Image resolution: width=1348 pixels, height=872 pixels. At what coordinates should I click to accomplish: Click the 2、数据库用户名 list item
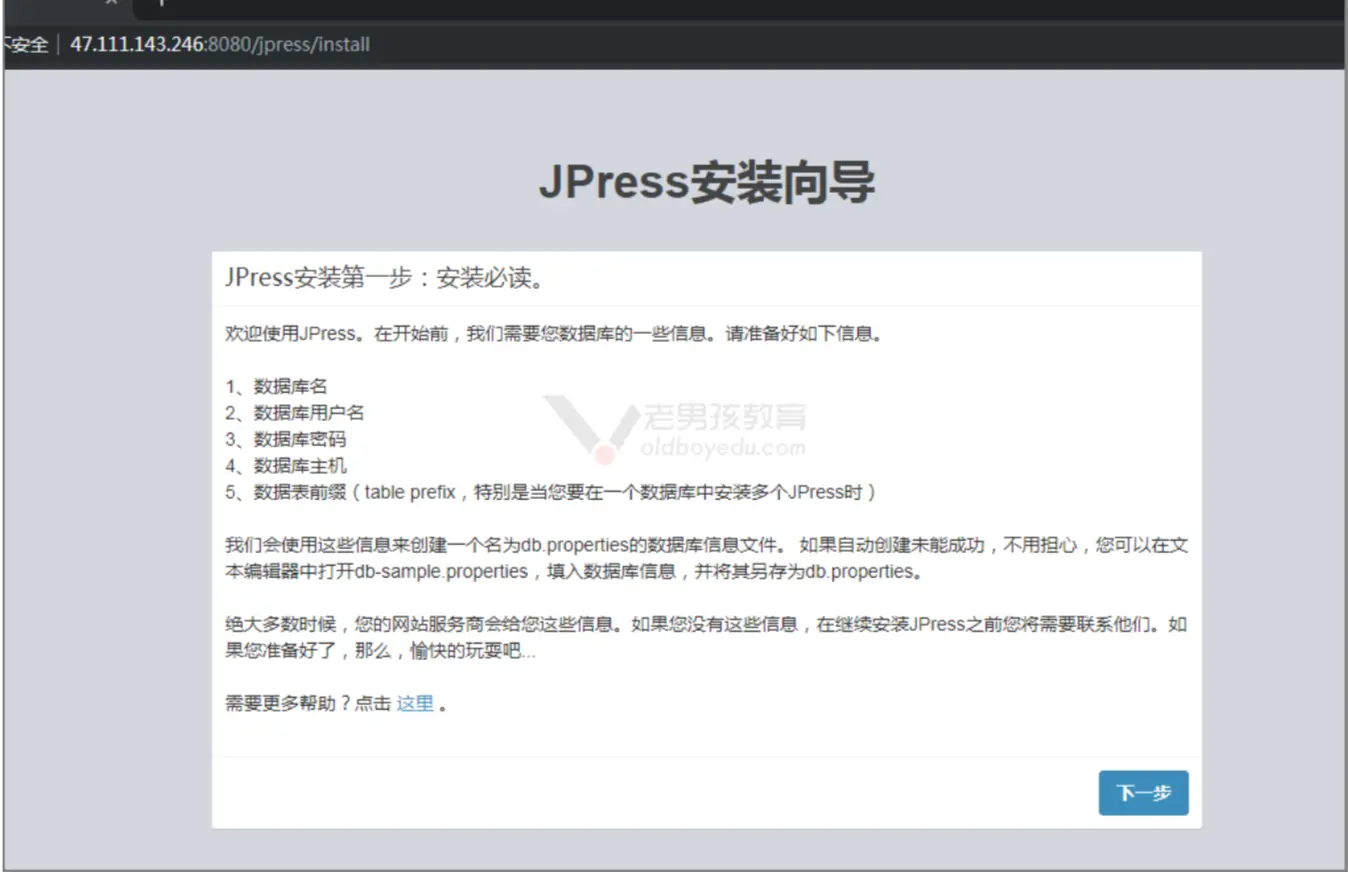295,413
